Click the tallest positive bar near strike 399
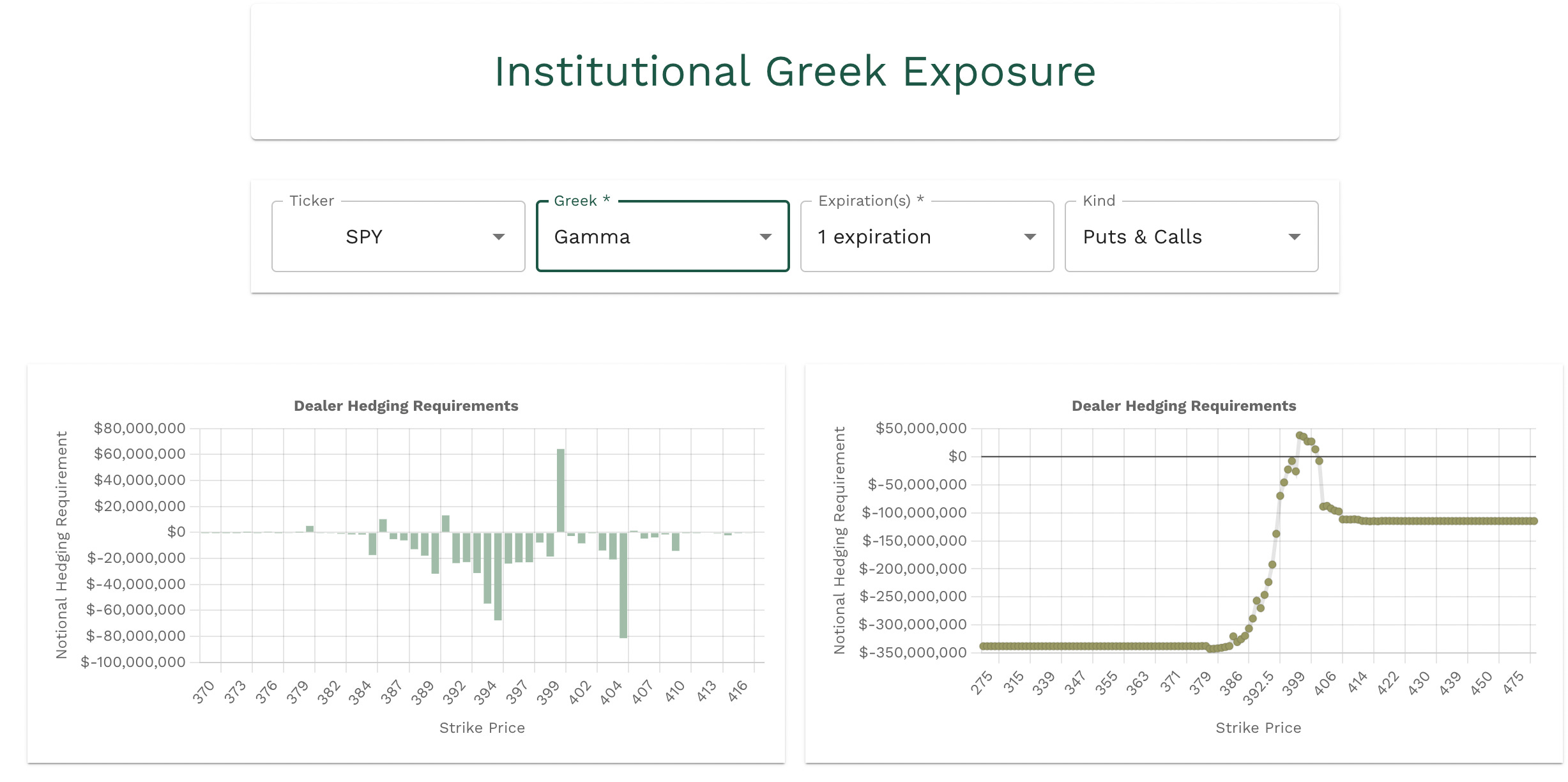Screen dimensions: 1568x782 pos(561,490)
